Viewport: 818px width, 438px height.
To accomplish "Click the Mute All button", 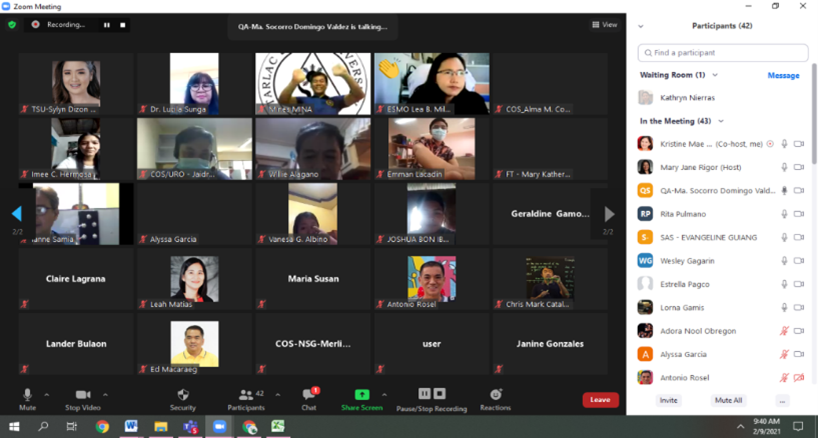I will [727, 400].
